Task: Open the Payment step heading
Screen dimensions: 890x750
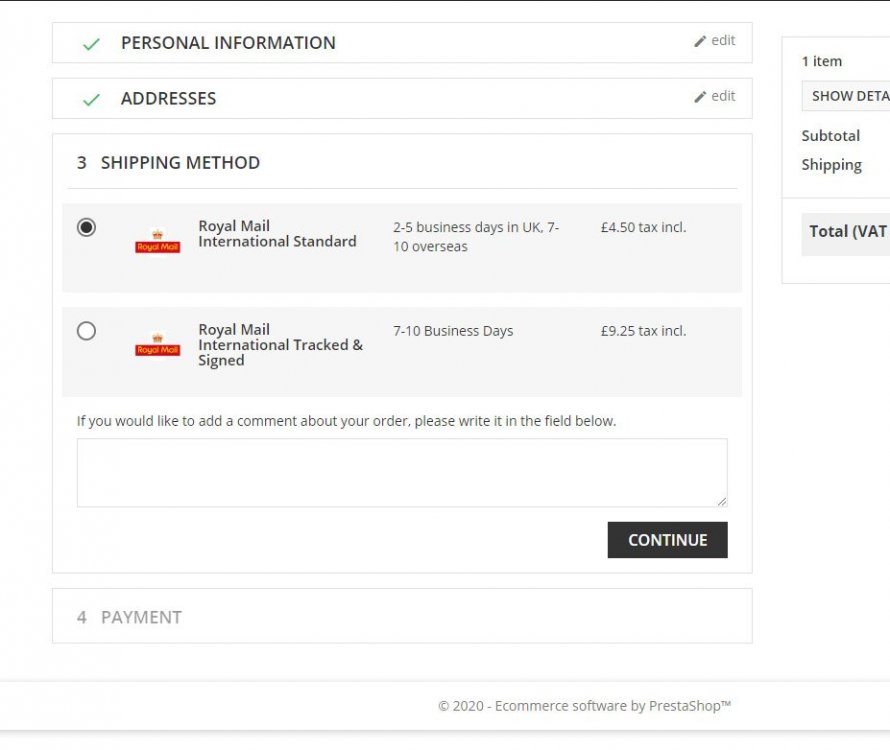Action: coord(141,617)
